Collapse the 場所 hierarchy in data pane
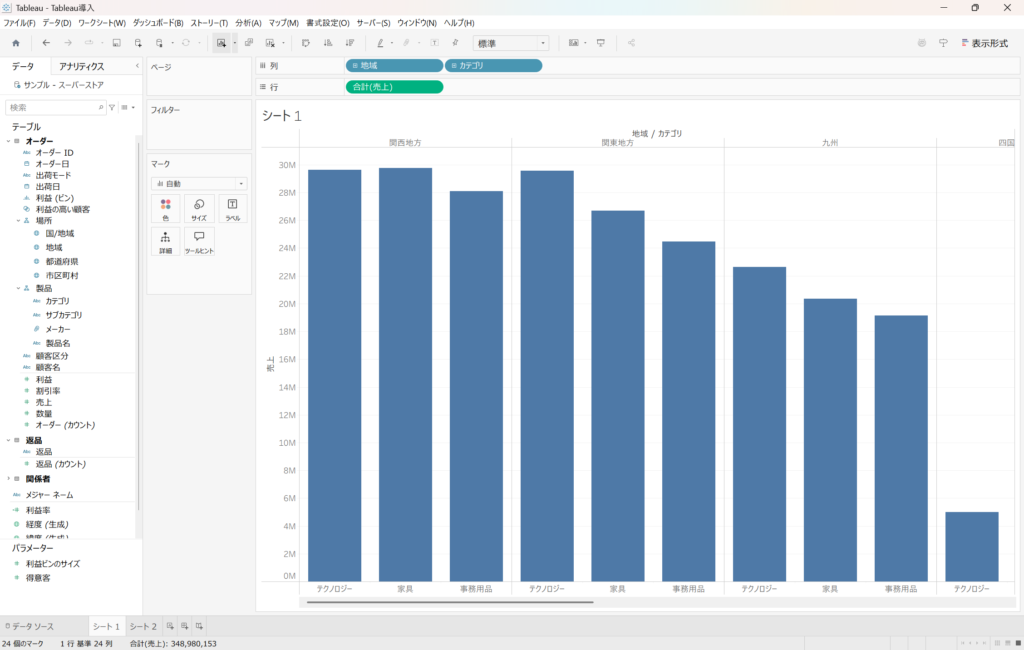 pyautogui.click(x=17, y=220)
